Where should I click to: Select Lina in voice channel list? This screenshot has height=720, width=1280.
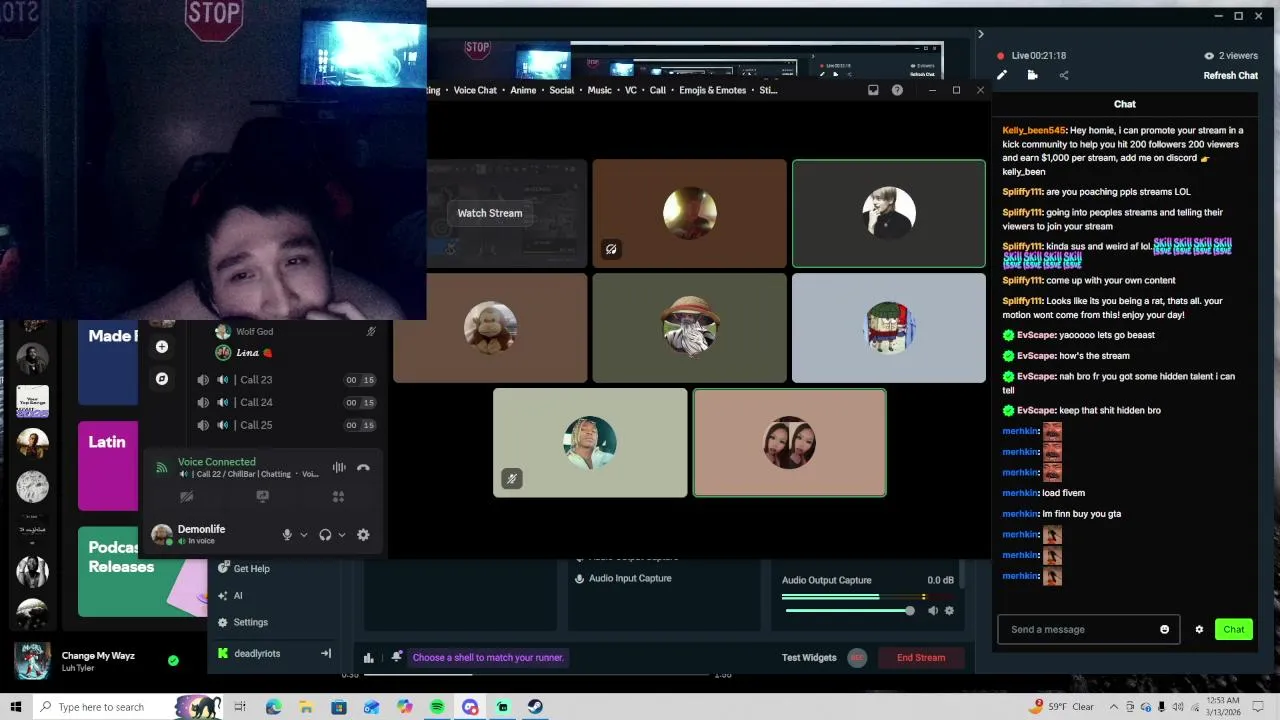(x=295, y=353)
